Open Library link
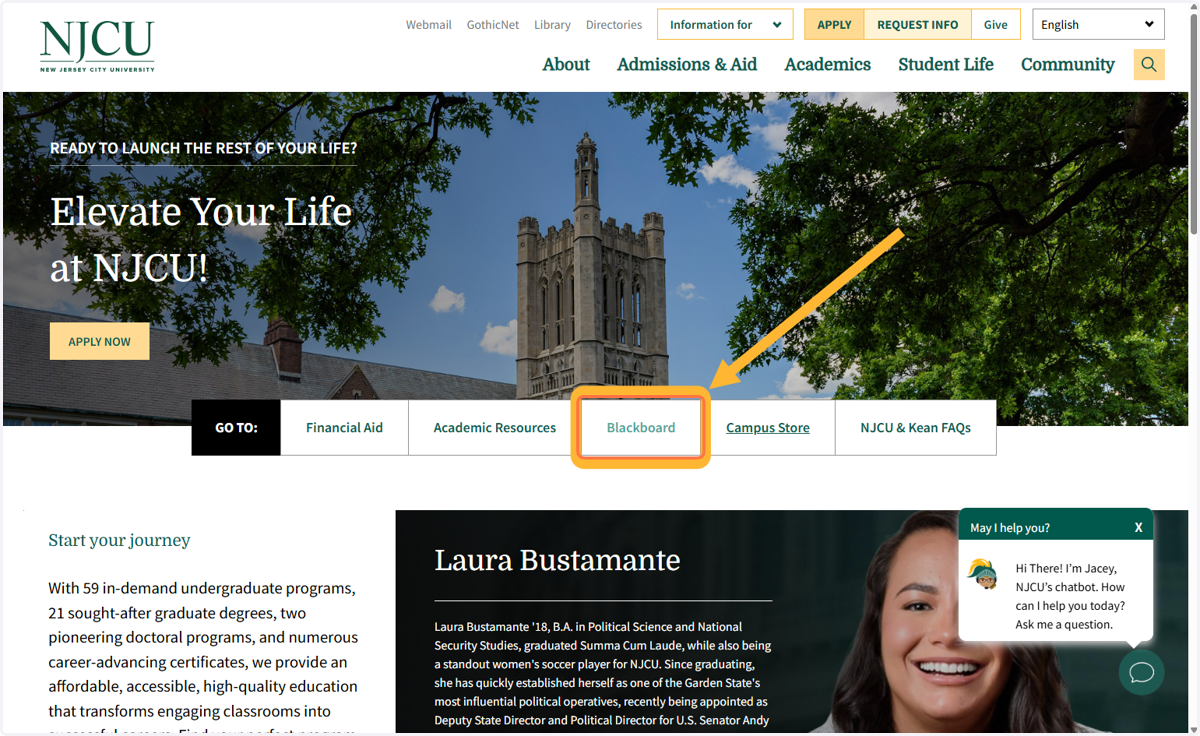Screen dimensions: 1200x736 point(552,25)
